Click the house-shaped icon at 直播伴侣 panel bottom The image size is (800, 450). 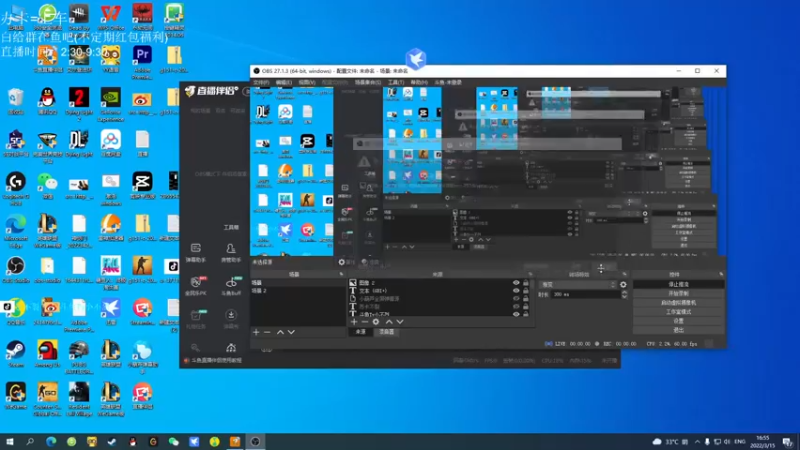(x=231, y=348)
